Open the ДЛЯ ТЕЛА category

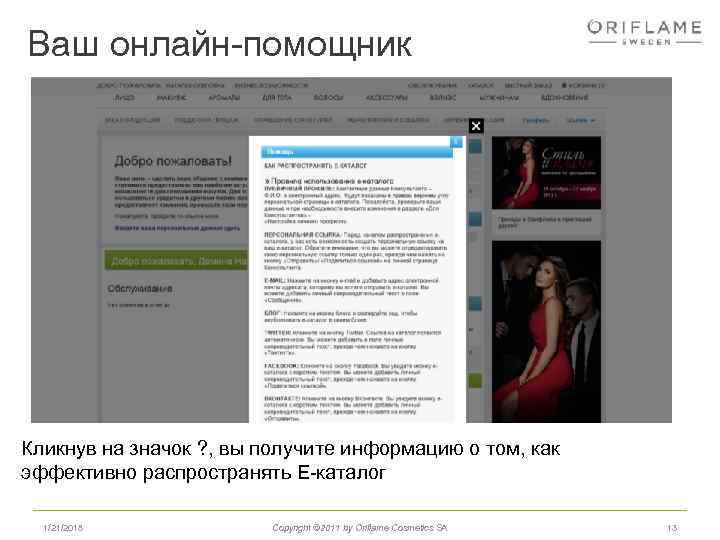click(277, 98)
